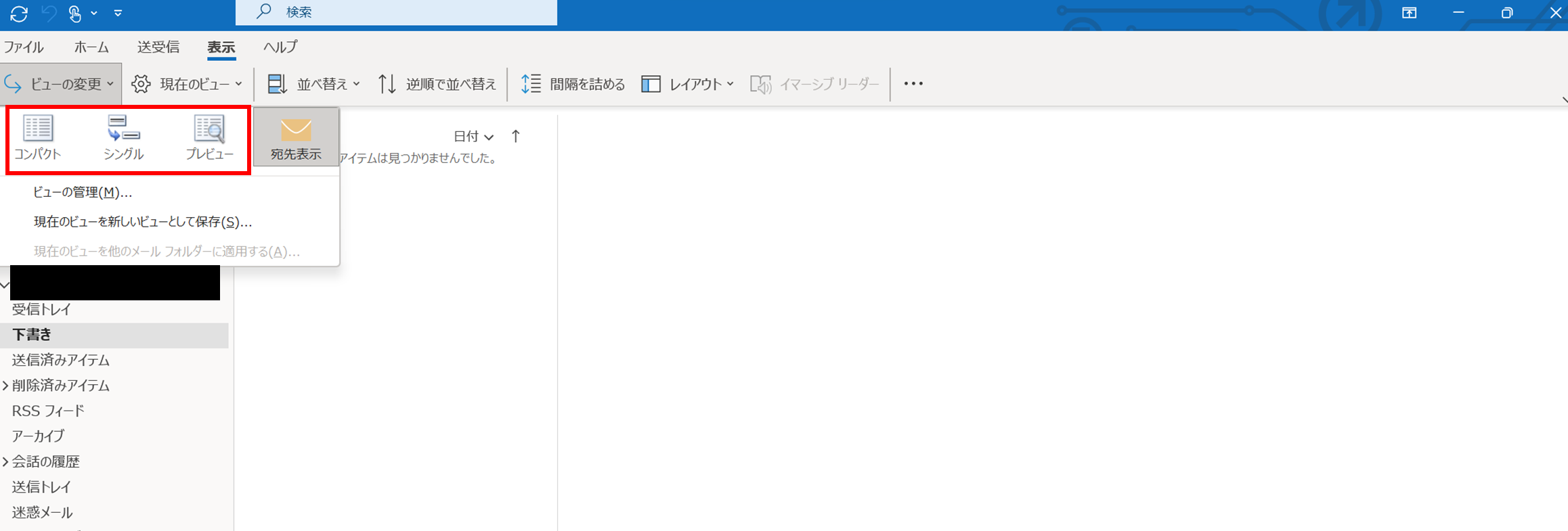Select the 下書き folder
Viewport: 1568px width, 531px height.
[114, 335]
